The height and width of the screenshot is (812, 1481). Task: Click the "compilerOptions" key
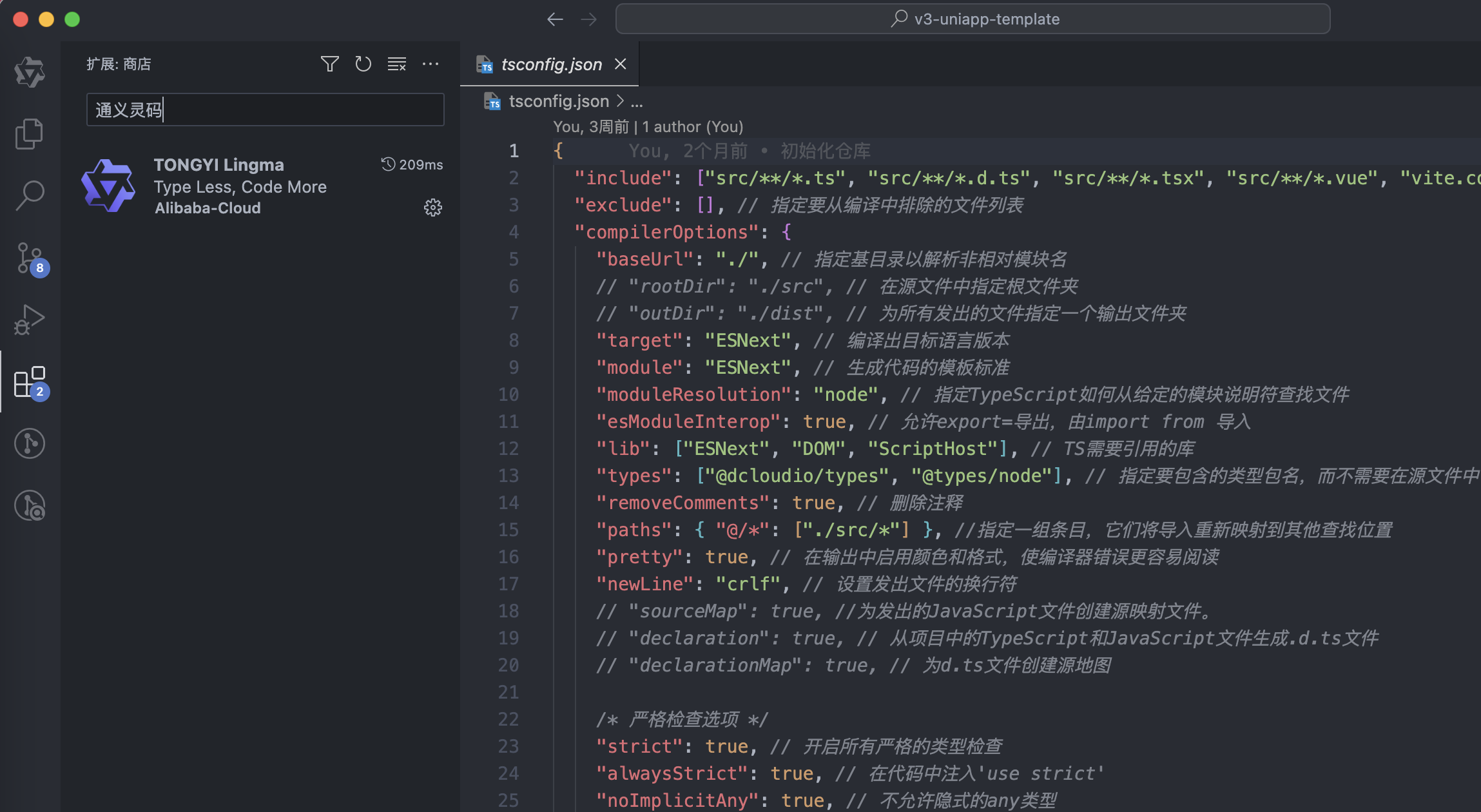click(x=666, y=232)
